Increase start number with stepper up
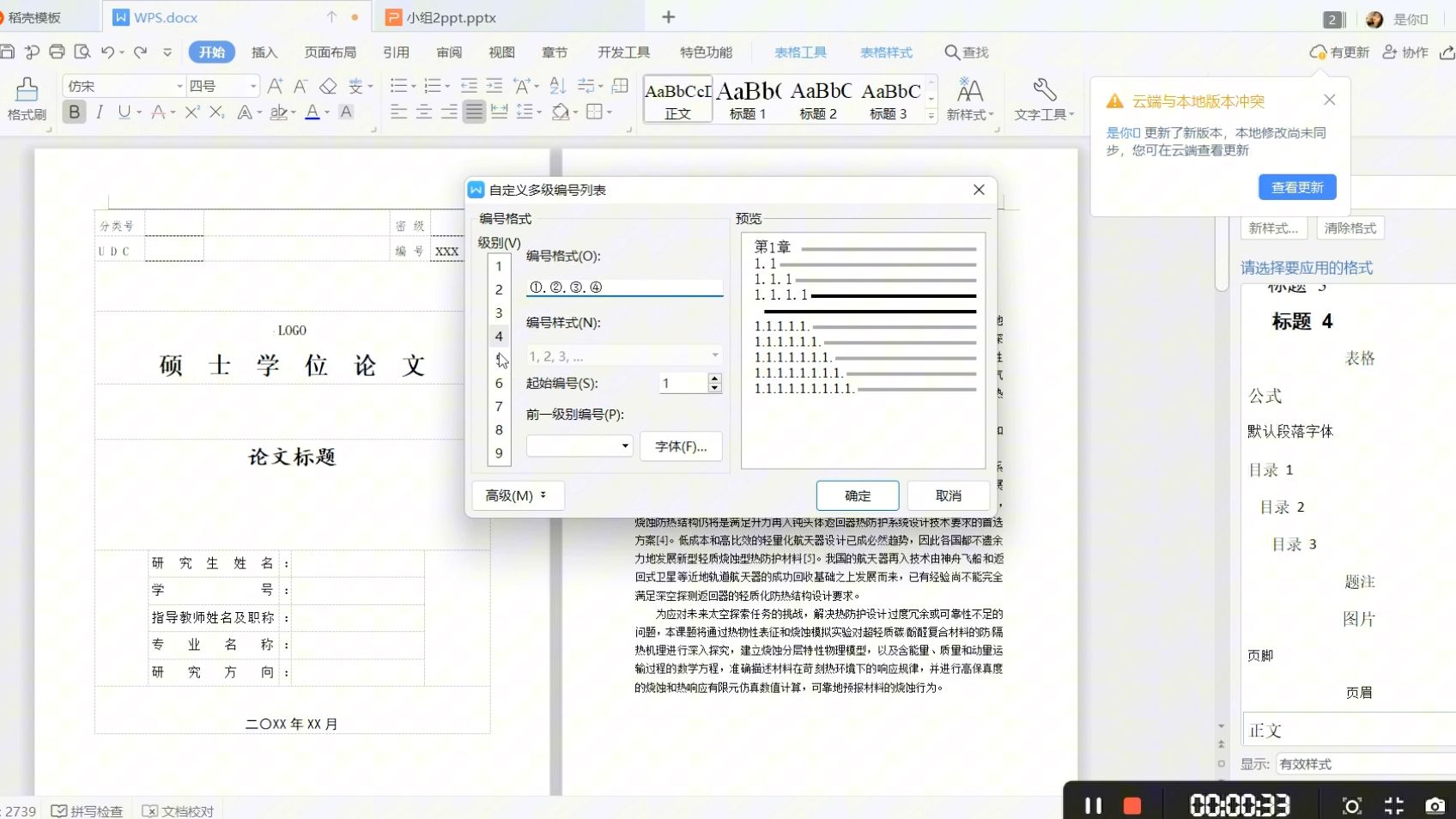Screen dimensions: 1456x819 coord(714,378)
